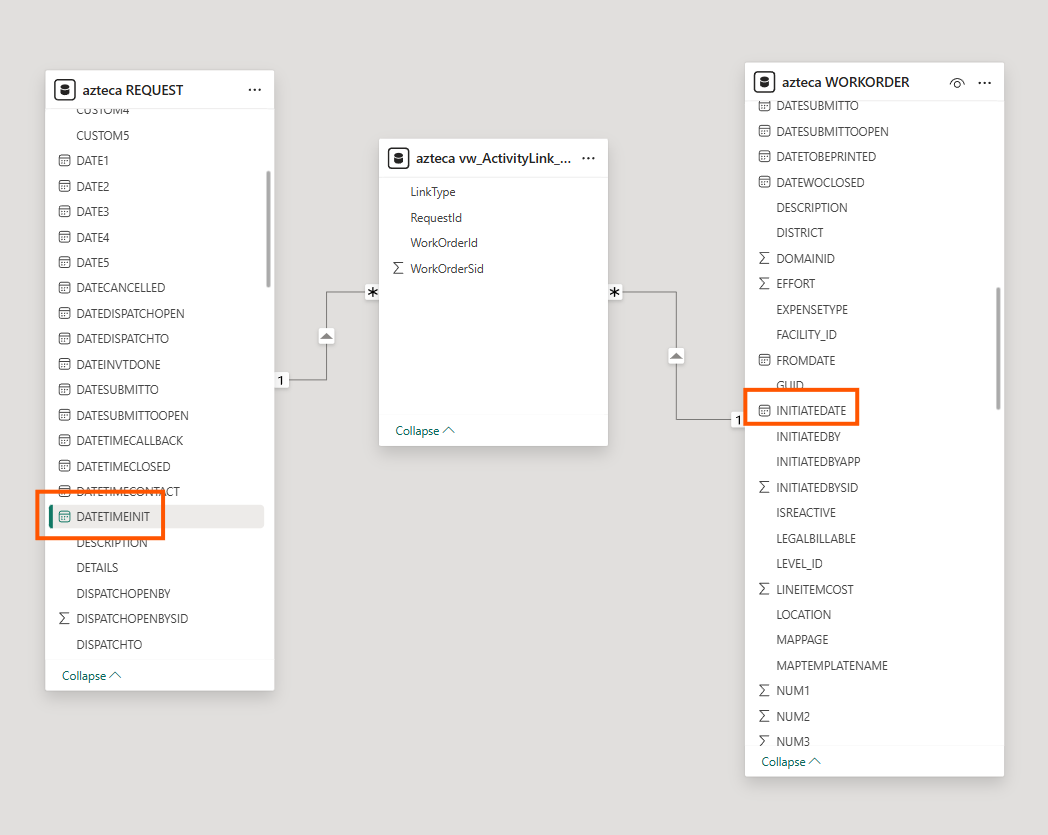
Task: Click the calendar icon beside INITIATEDATE
Action: (765, 410)
